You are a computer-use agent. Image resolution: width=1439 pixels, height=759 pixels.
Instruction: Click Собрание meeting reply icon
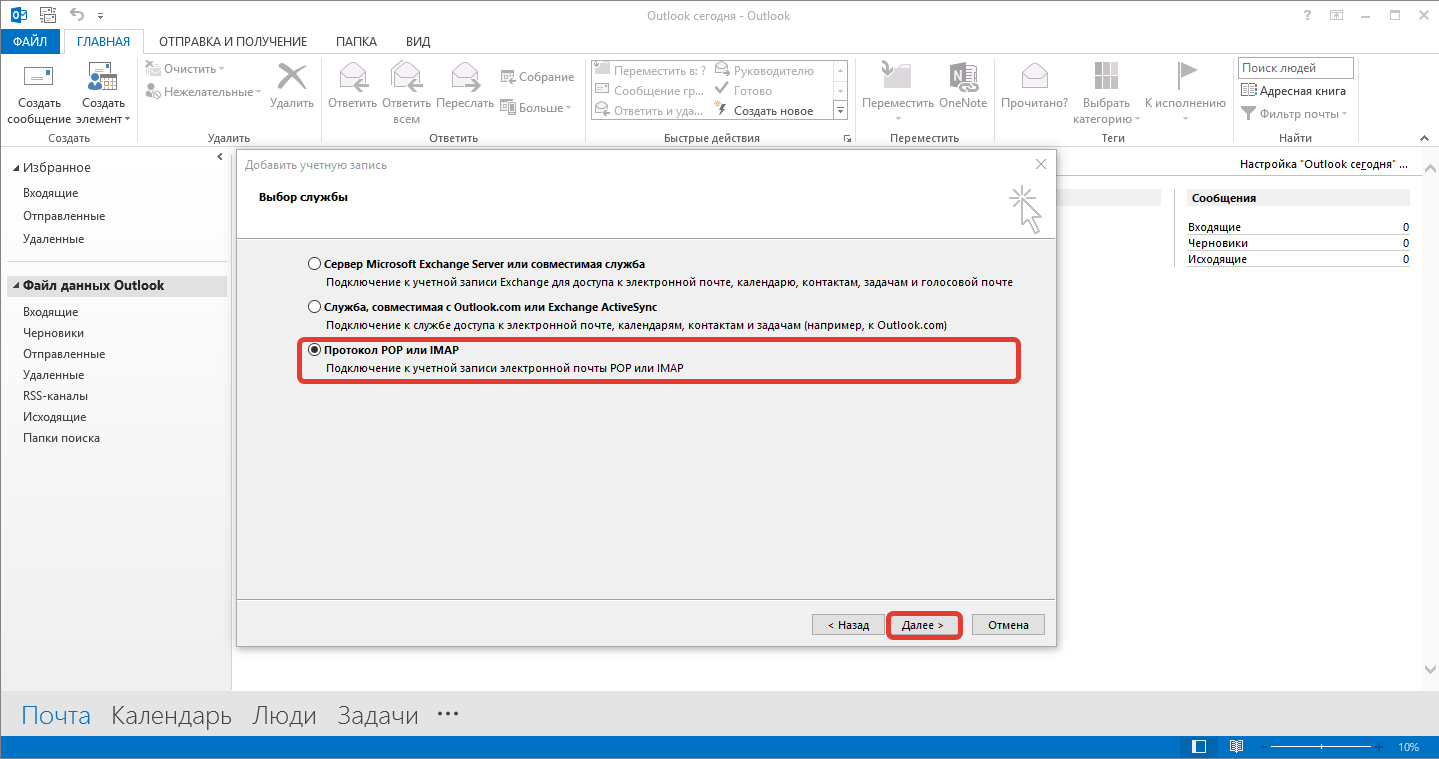(536, 77)
